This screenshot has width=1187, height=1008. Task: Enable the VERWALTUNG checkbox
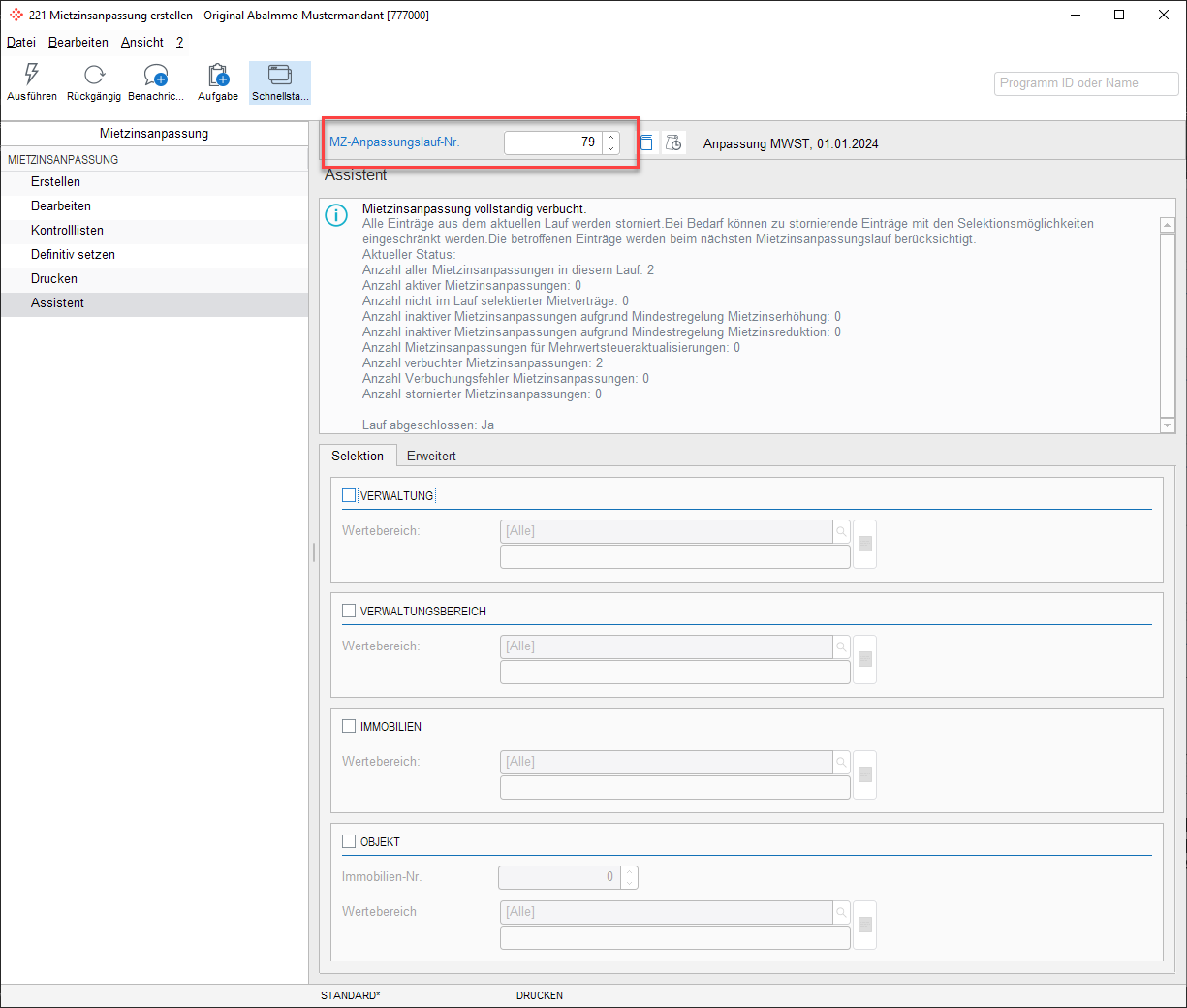349,495
